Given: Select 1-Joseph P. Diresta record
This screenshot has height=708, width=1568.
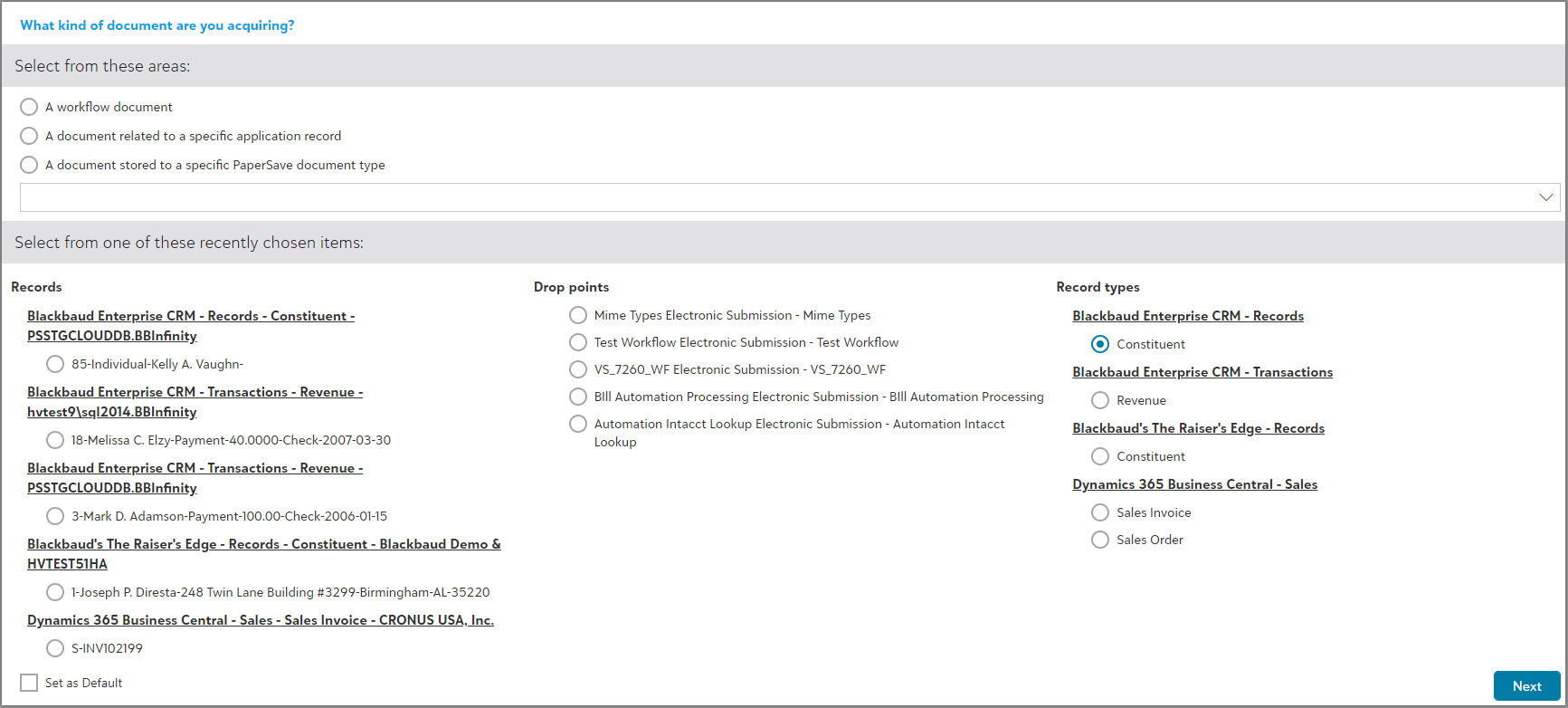Looking at the screenshot, I should point(55,592).
